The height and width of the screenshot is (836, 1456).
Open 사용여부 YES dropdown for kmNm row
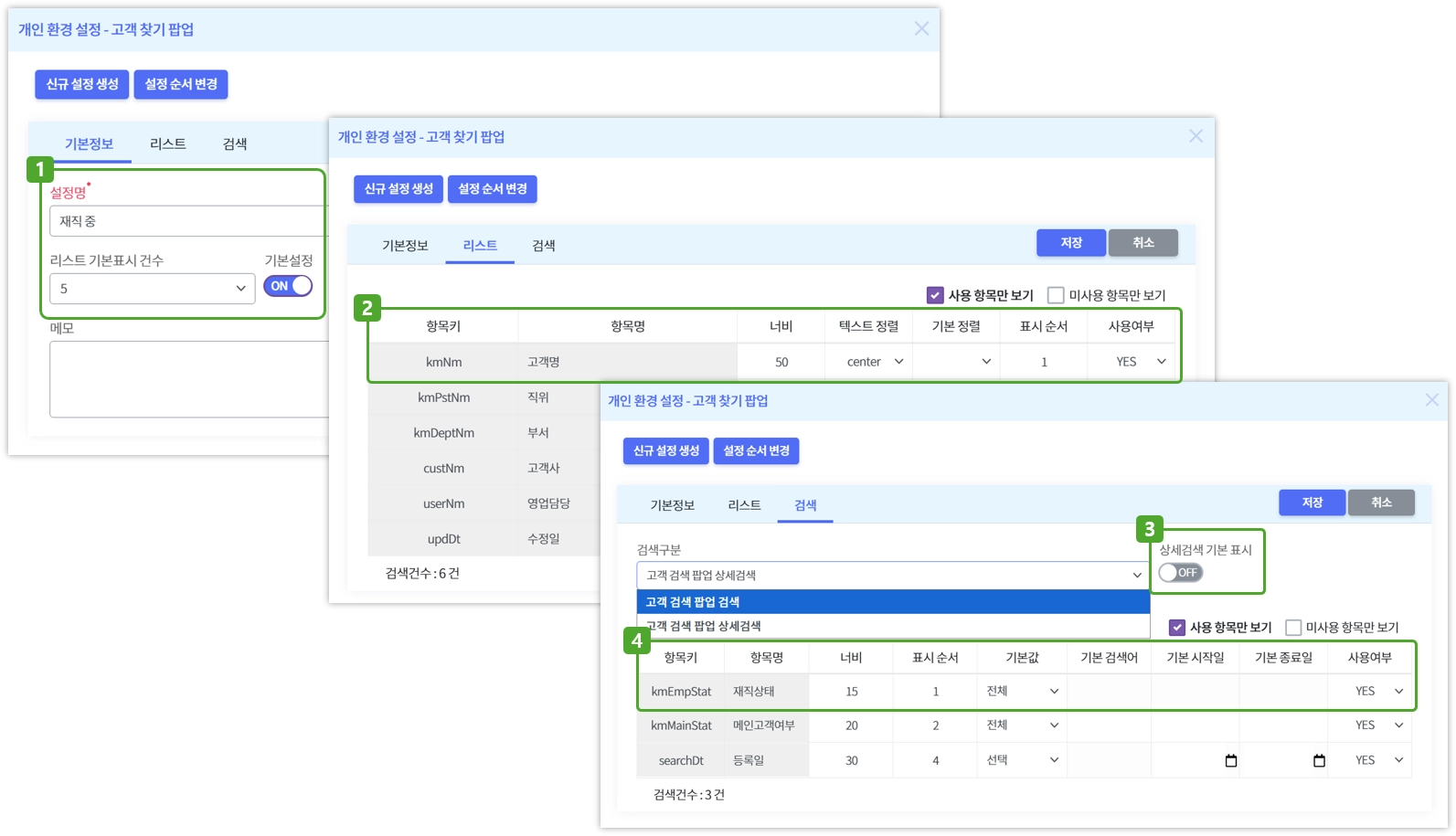tap(1132, 362)
